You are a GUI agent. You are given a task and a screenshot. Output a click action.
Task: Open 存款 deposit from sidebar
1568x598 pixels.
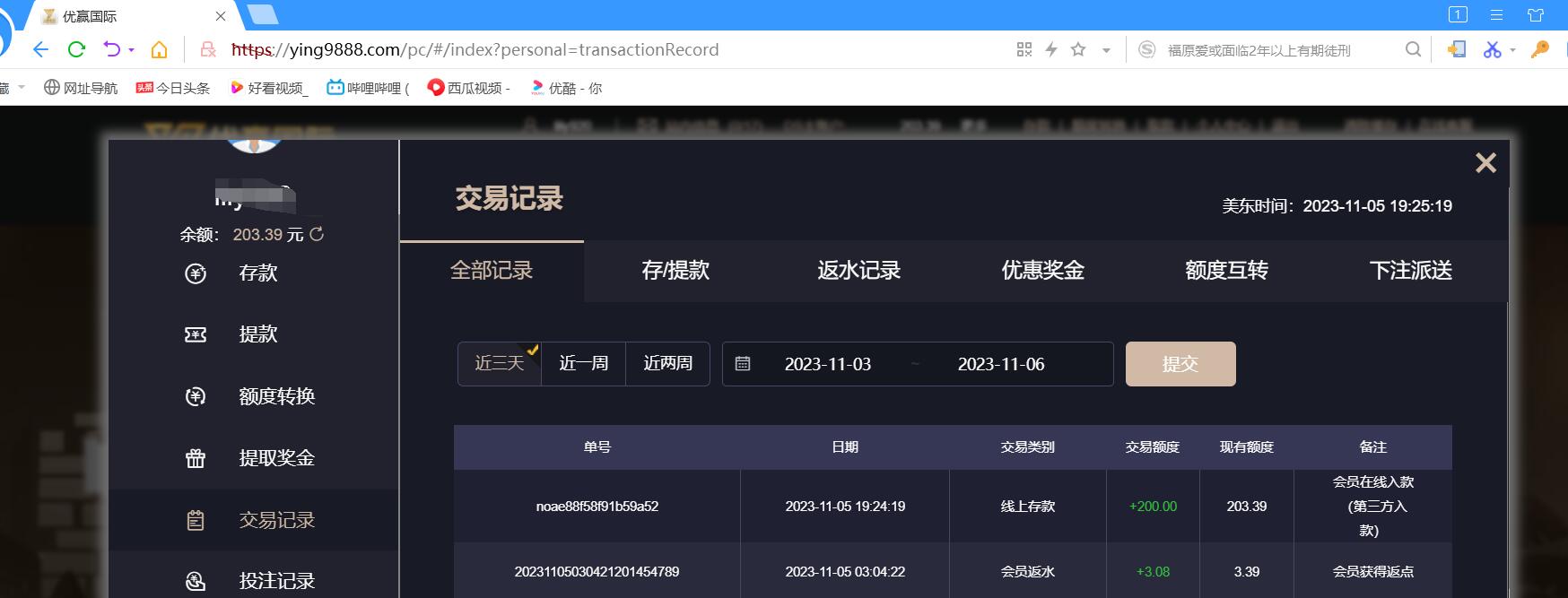click(x=257, y=273)
